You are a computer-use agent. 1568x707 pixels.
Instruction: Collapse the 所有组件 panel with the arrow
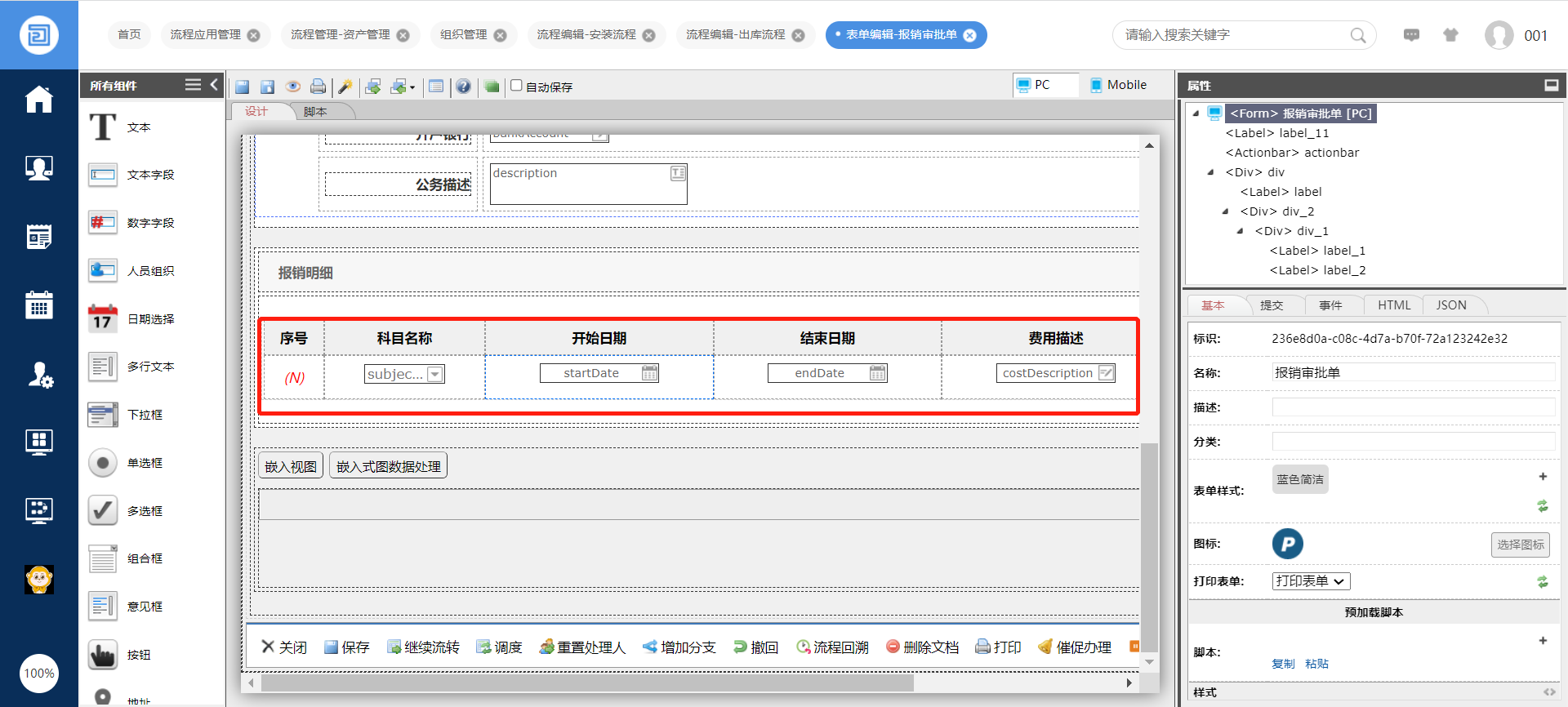[x=215, y=84]
